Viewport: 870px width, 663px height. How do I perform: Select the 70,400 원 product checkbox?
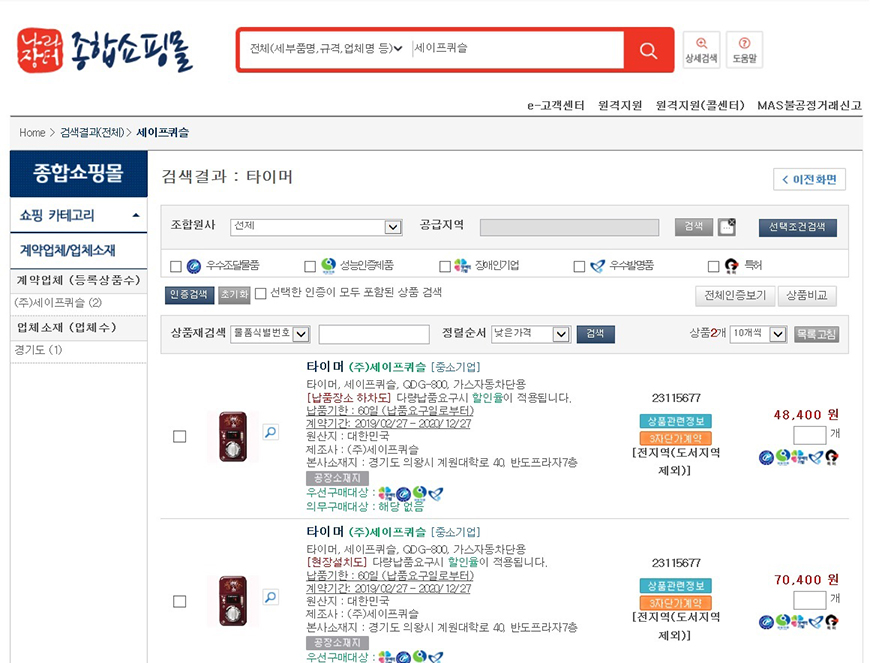[180, 601]
